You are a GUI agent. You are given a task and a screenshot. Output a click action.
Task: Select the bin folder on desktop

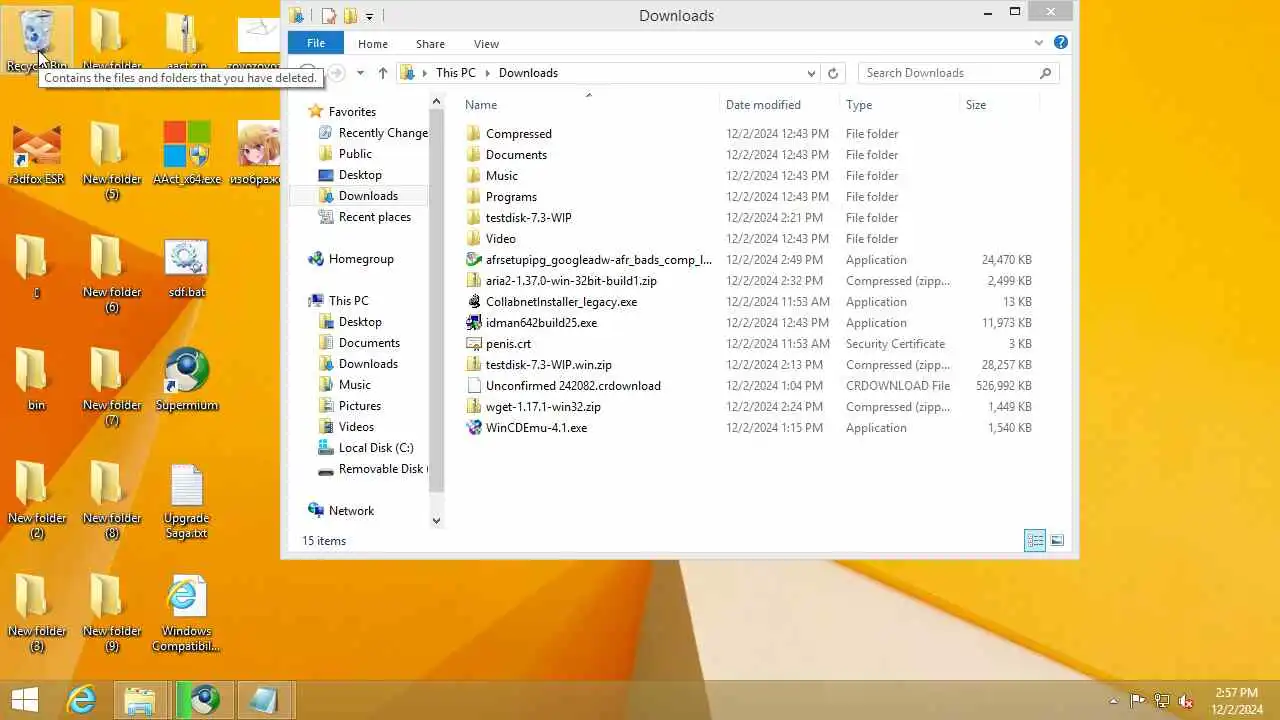(36, 380)
